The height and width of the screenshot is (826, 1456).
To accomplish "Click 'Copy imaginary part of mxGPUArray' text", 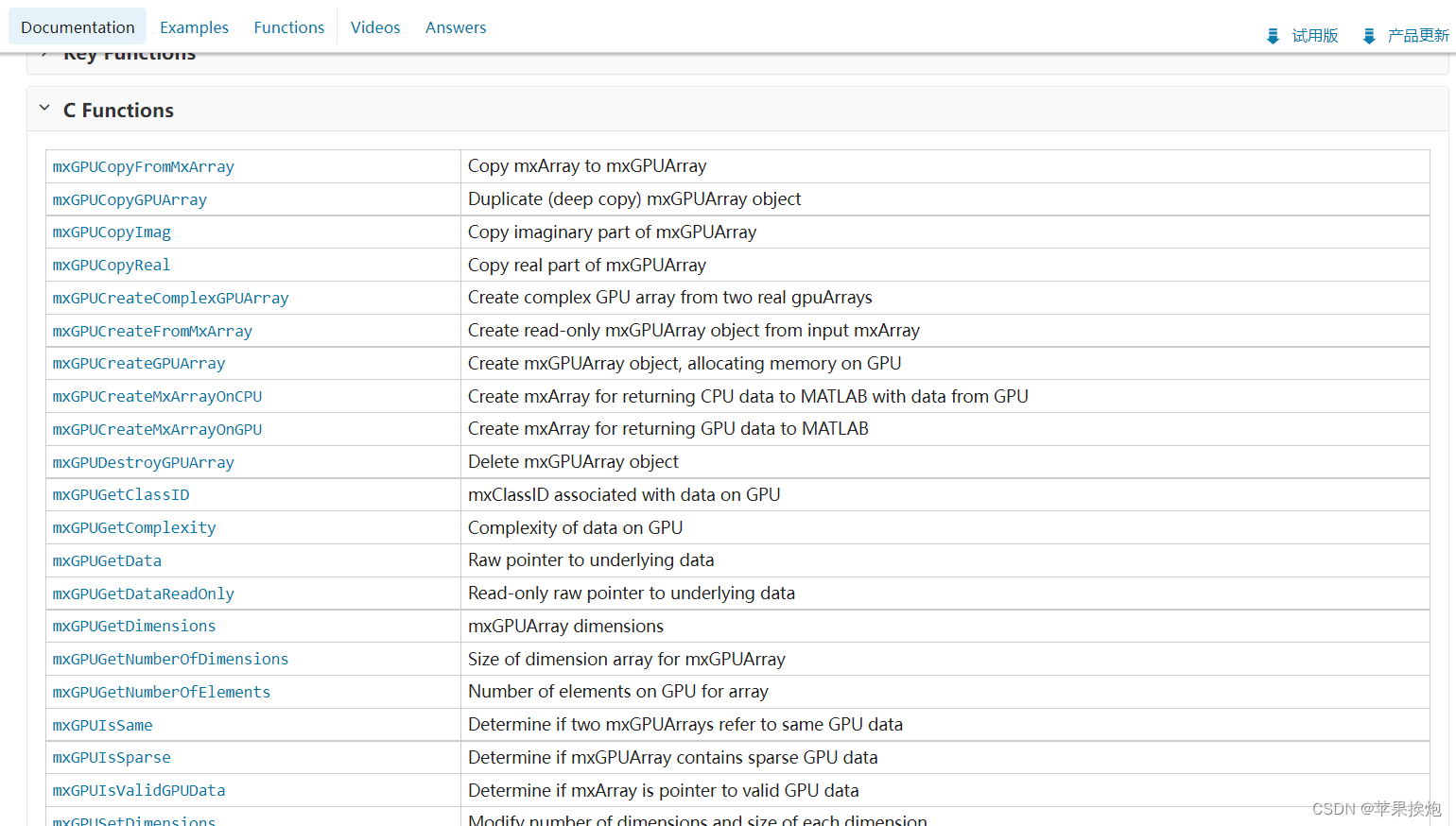I will (613, 232).
